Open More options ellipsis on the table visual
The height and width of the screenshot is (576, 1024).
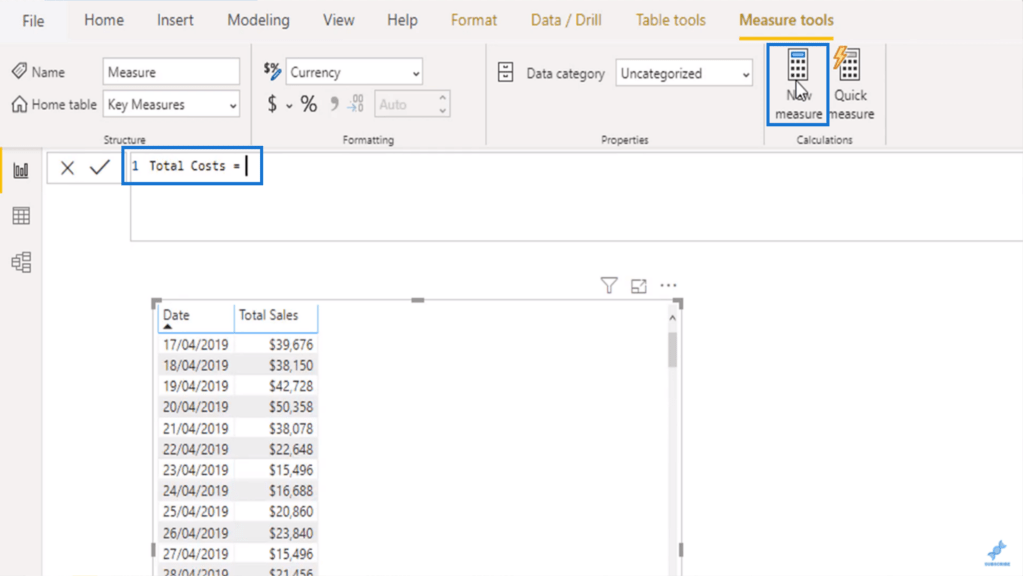point(668,285)
